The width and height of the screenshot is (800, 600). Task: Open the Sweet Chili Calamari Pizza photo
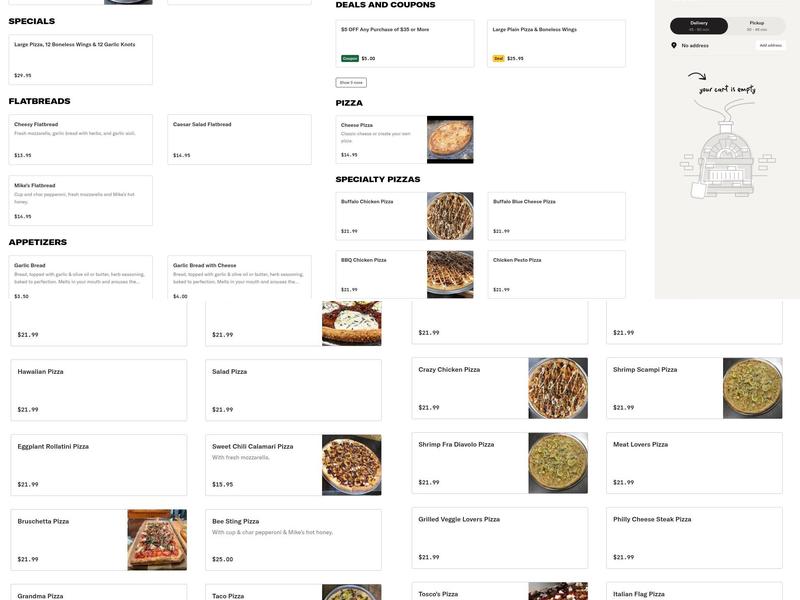tap(351, 465)
